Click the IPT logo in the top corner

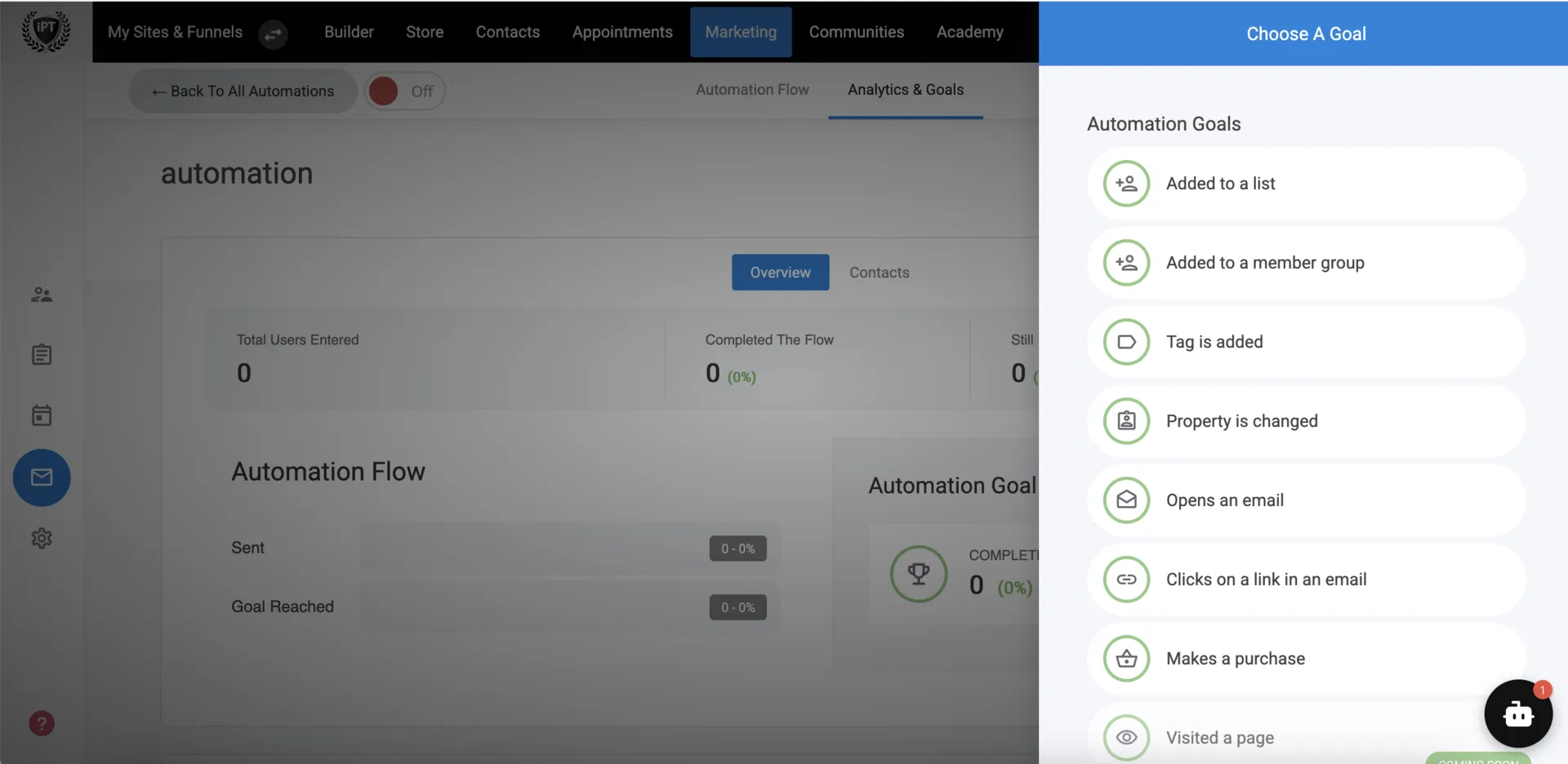[x=46, y=31]
